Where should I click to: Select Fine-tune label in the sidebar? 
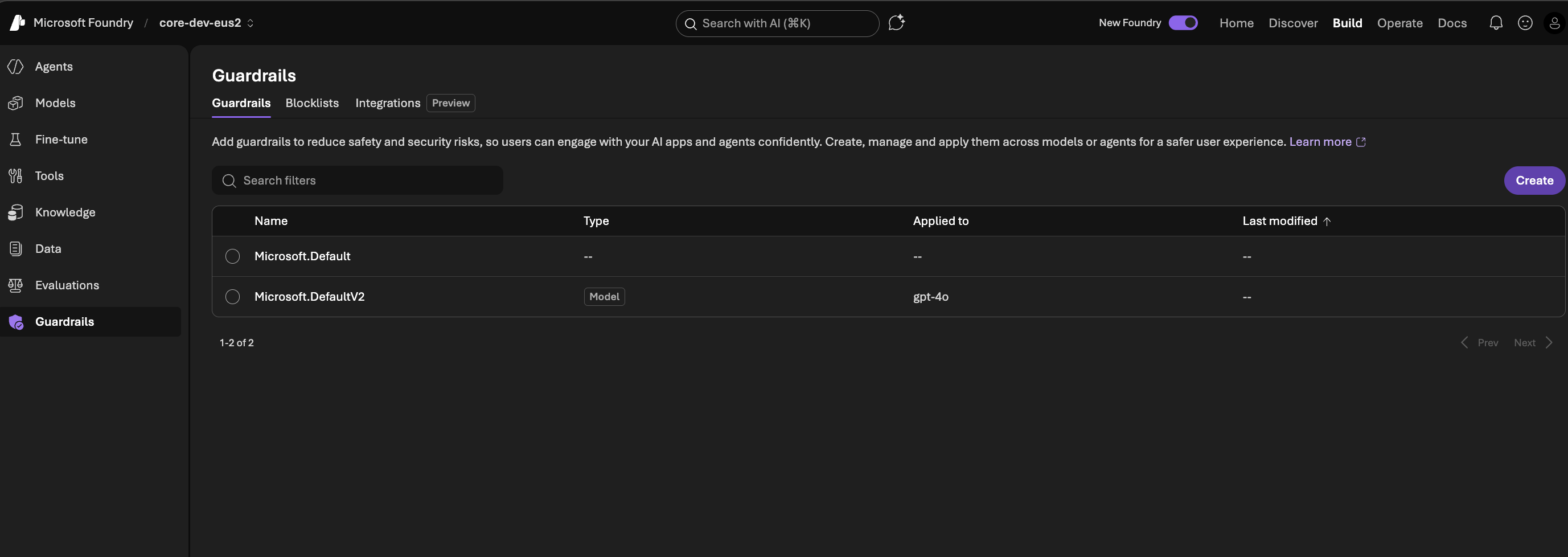61,140
